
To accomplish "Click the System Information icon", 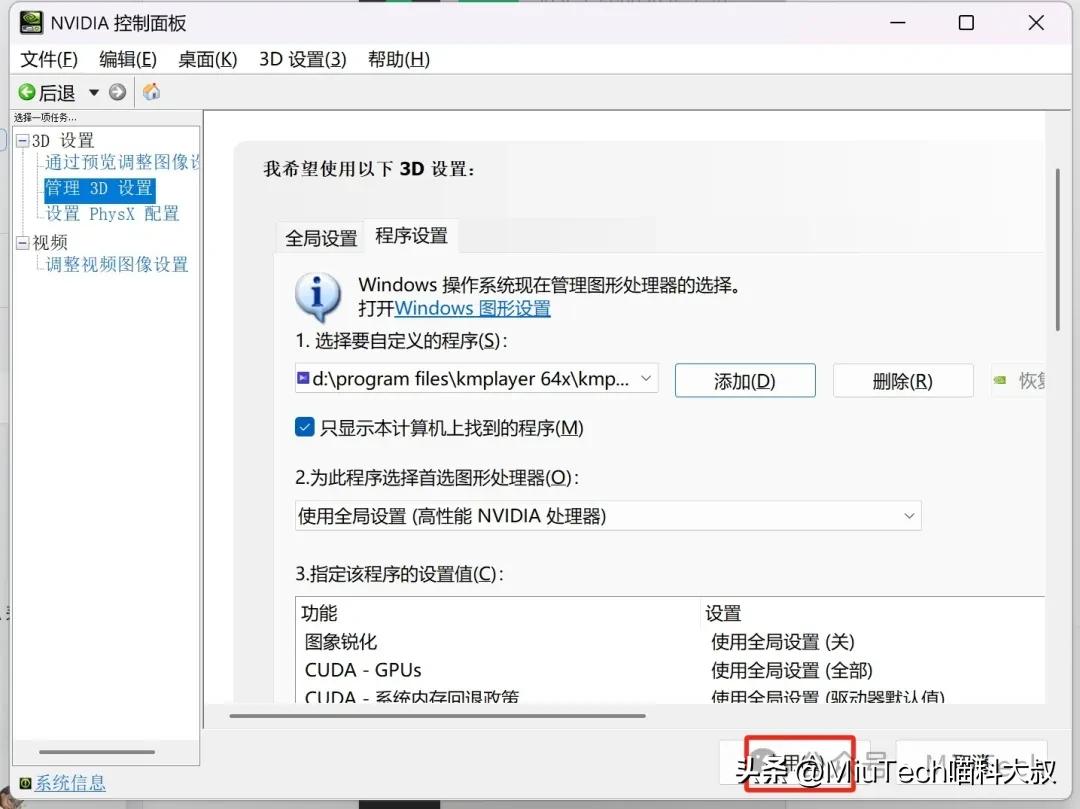I will coord(25,783).
